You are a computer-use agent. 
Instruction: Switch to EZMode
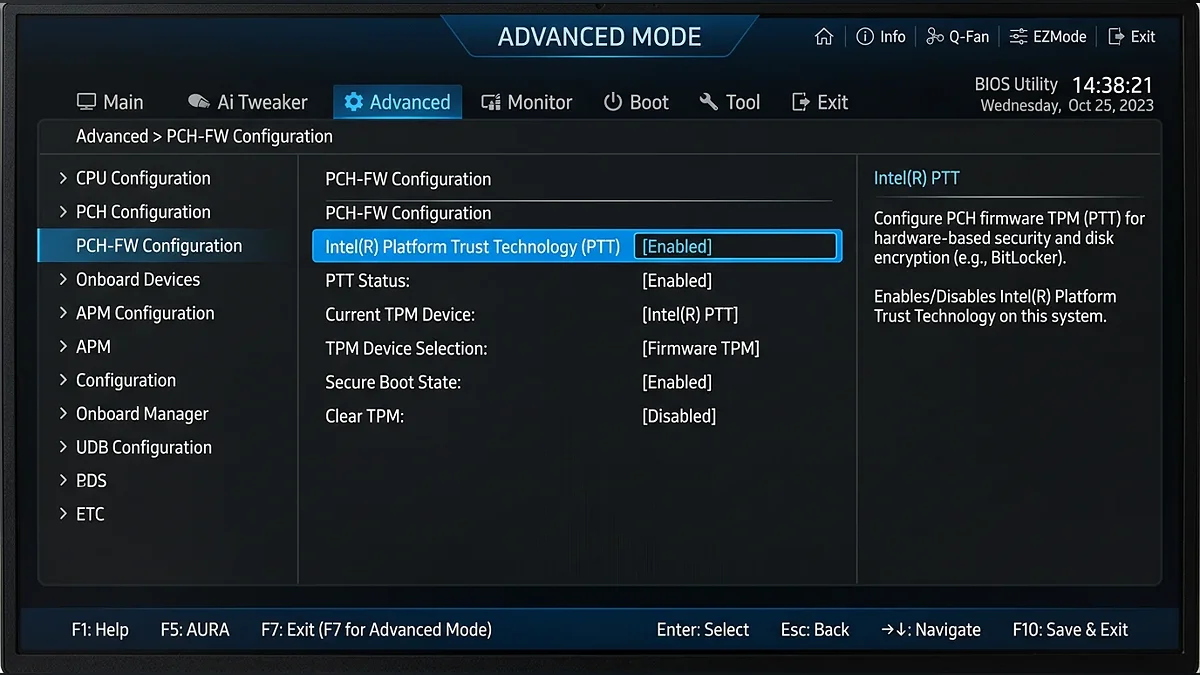(1048, 37)
